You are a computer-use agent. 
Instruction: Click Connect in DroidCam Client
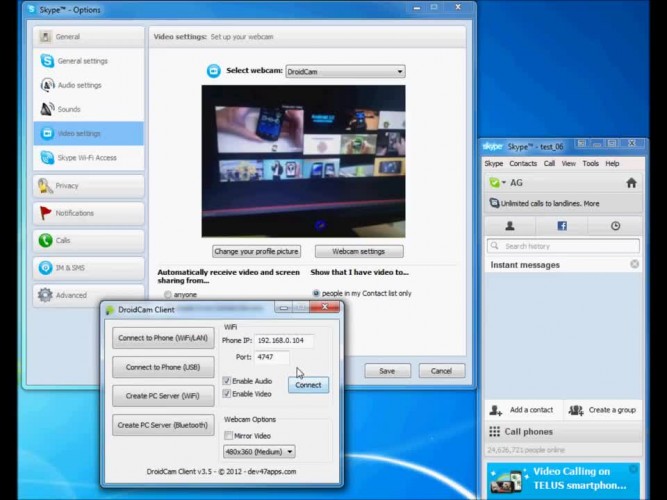point(308,385)
